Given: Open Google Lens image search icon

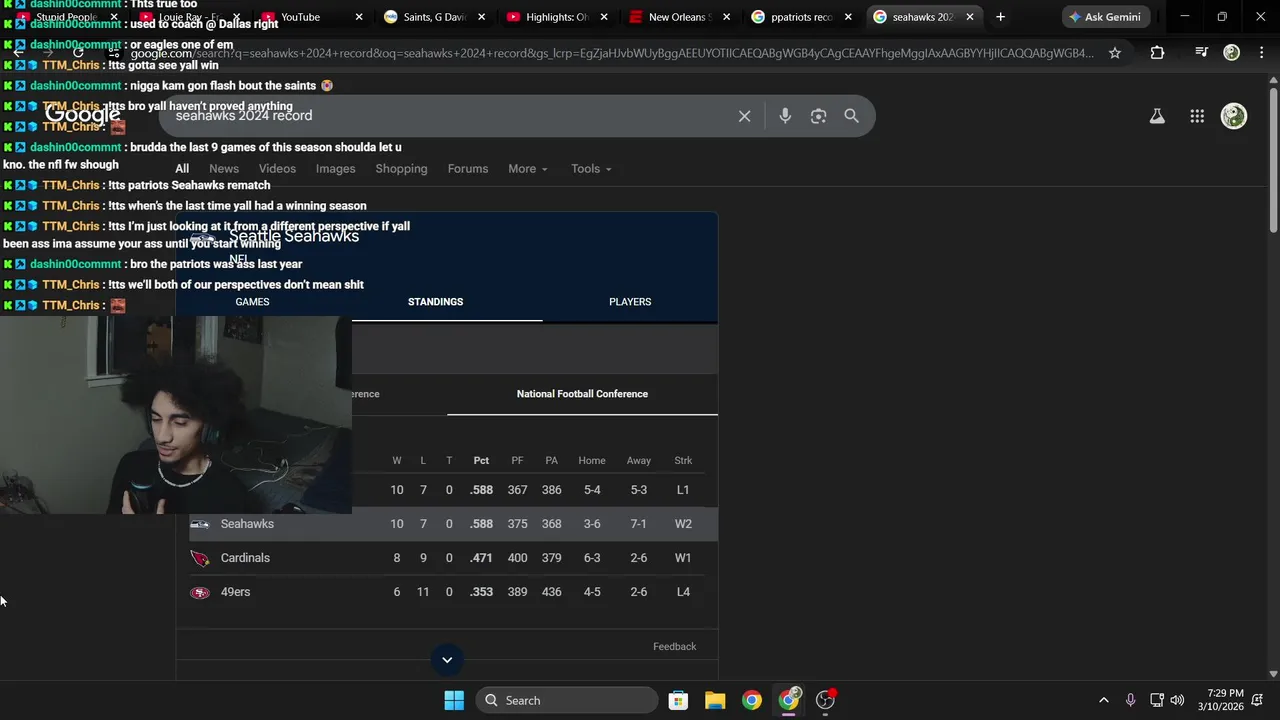Looking at the screenshot, I should (818, 116).
